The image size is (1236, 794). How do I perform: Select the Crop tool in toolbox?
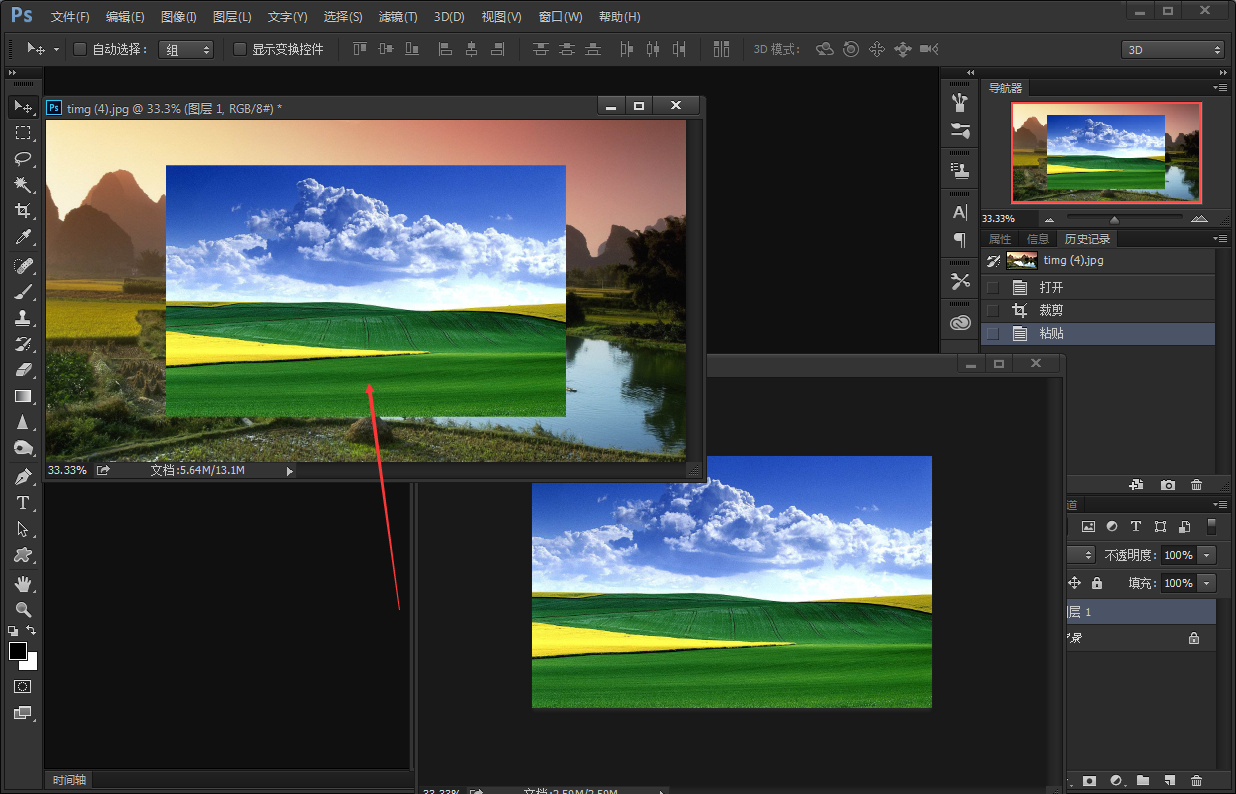(x=22, y=211)
